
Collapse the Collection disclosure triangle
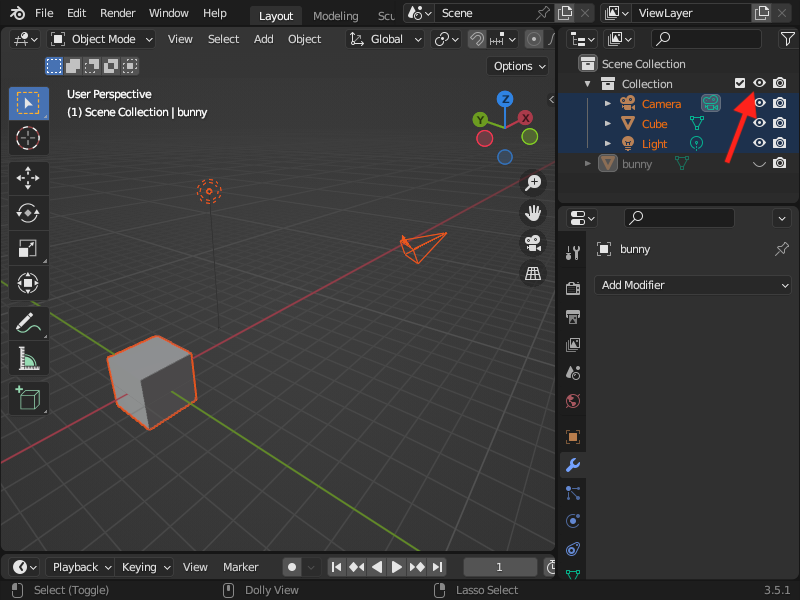(x=588, y=84)
